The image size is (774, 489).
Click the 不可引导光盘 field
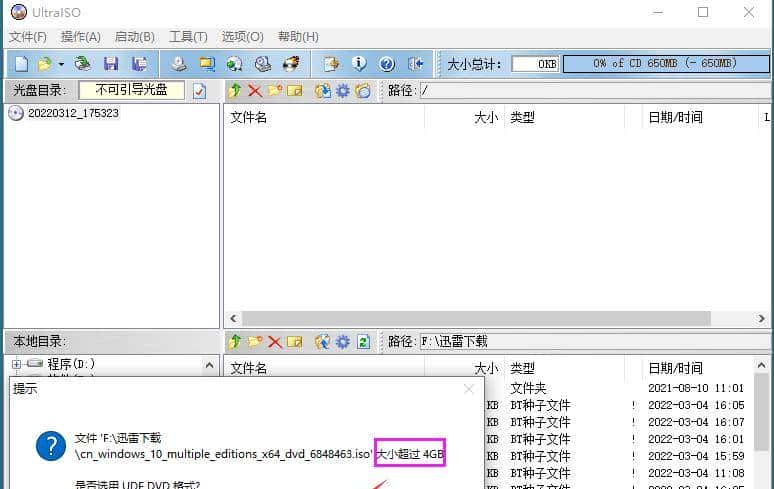click(131, 90)
